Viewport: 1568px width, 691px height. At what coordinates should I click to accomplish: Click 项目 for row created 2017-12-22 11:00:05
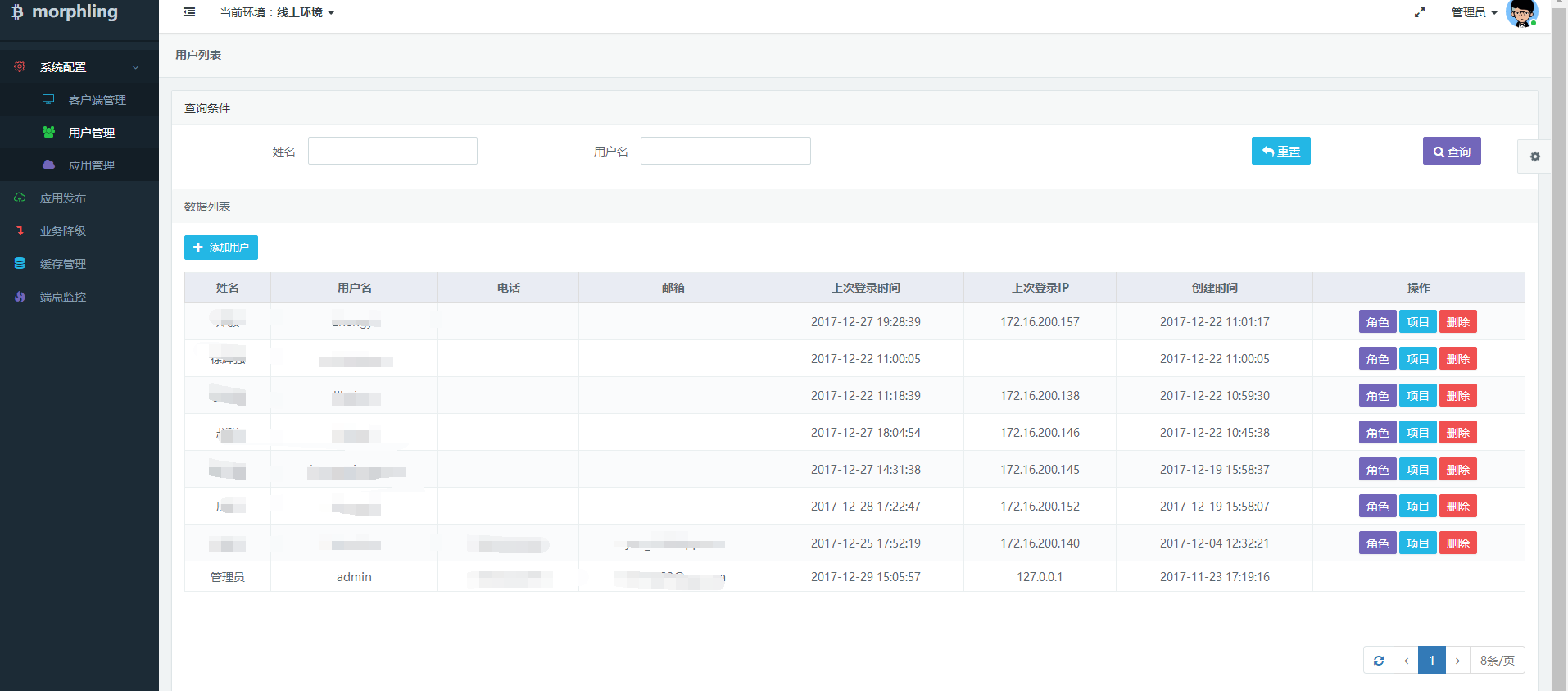coord(1417,359)
